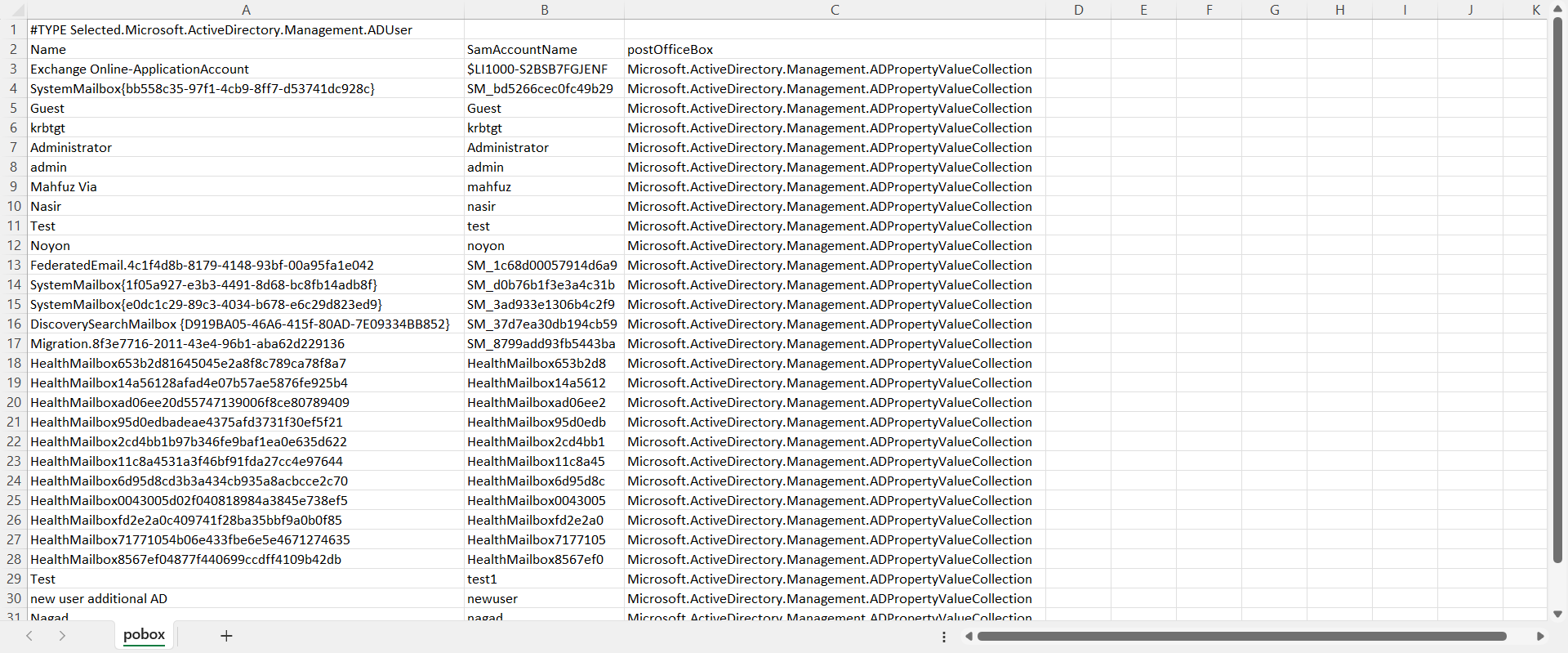Select column F header

click(x=1209, y=10)
